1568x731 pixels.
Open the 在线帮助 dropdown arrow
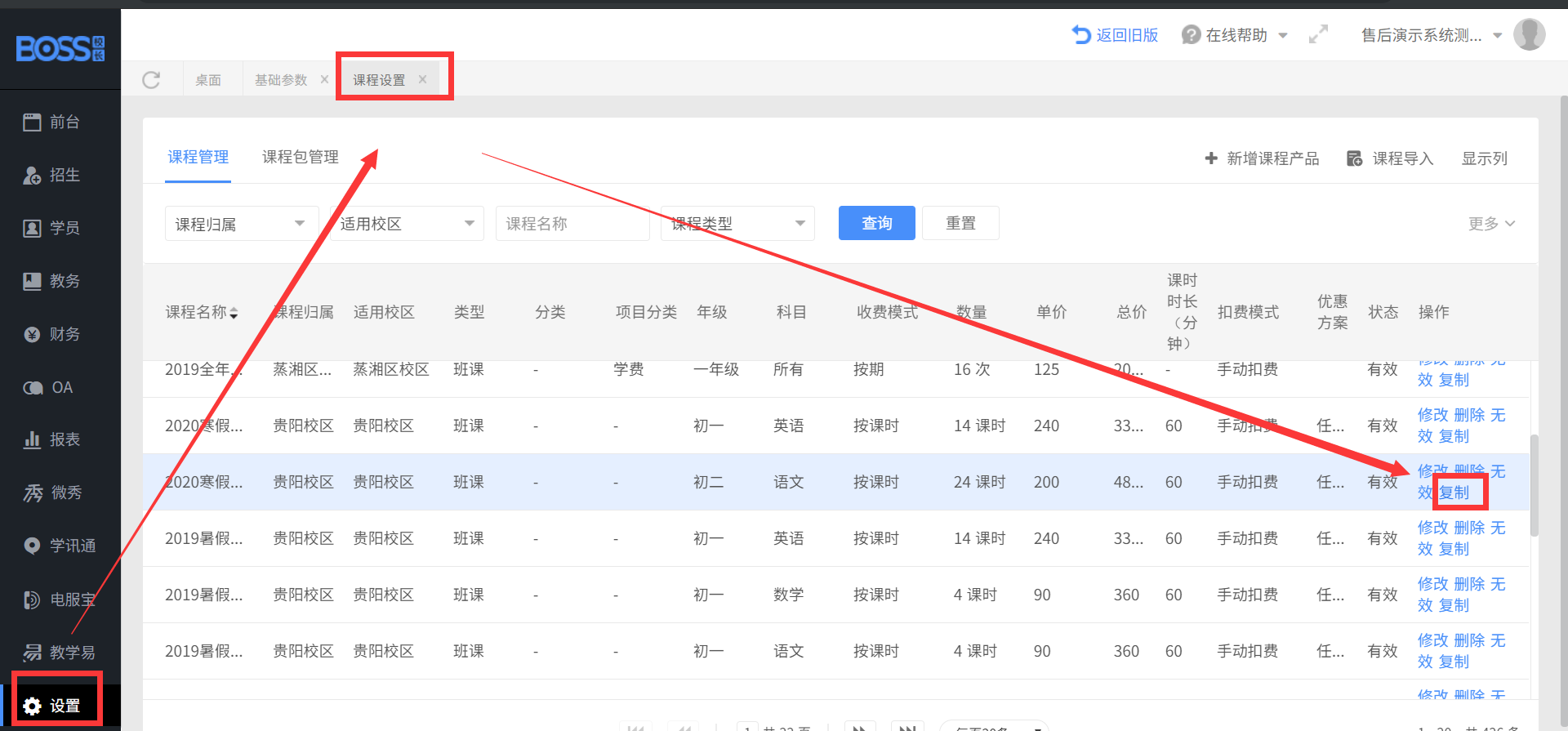1283,35
